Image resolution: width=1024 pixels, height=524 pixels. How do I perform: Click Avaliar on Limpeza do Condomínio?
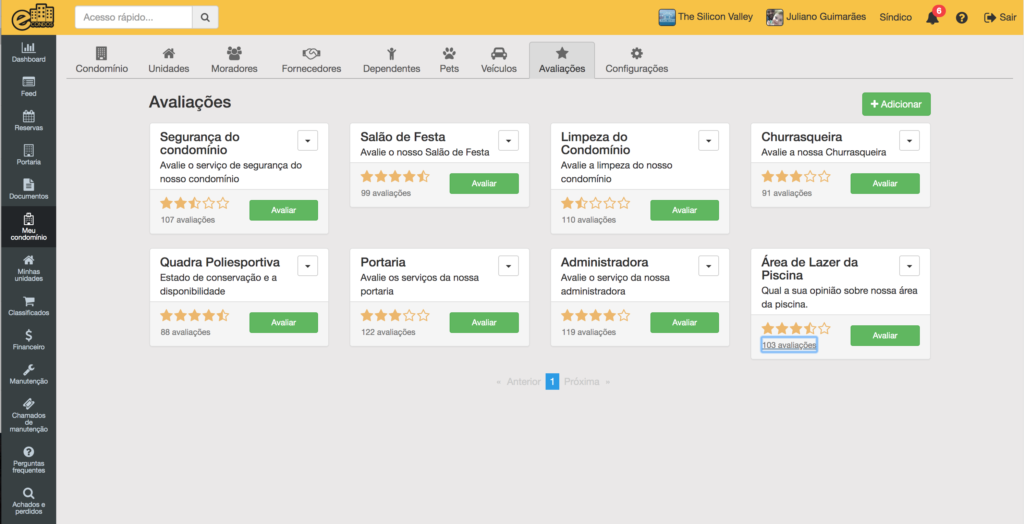pos(684,210)
